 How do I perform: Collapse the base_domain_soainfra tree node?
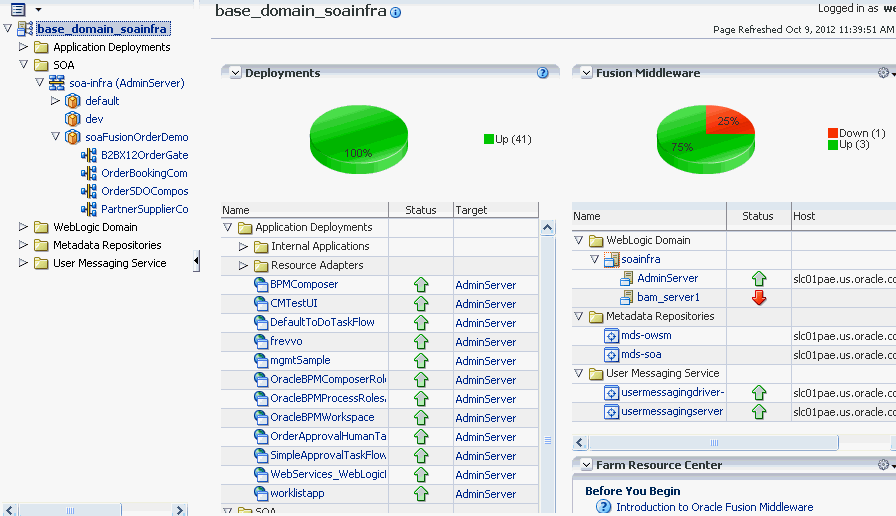coord(7,28)
